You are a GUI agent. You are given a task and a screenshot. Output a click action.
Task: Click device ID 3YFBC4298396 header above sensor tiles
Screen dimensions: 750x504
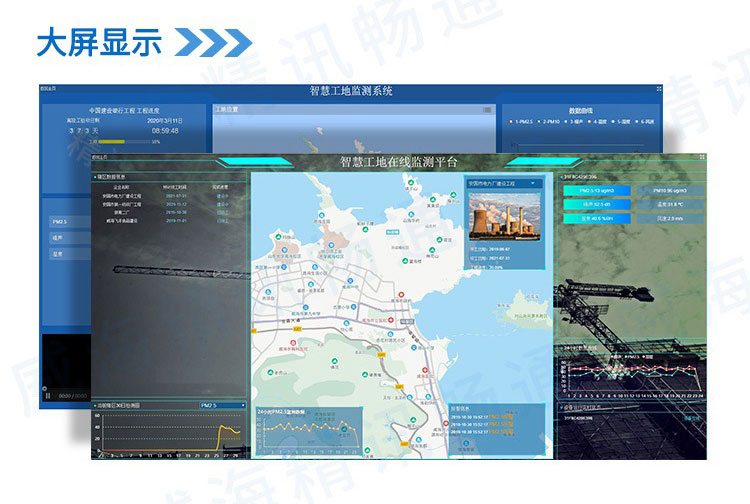tap(581, 177)
